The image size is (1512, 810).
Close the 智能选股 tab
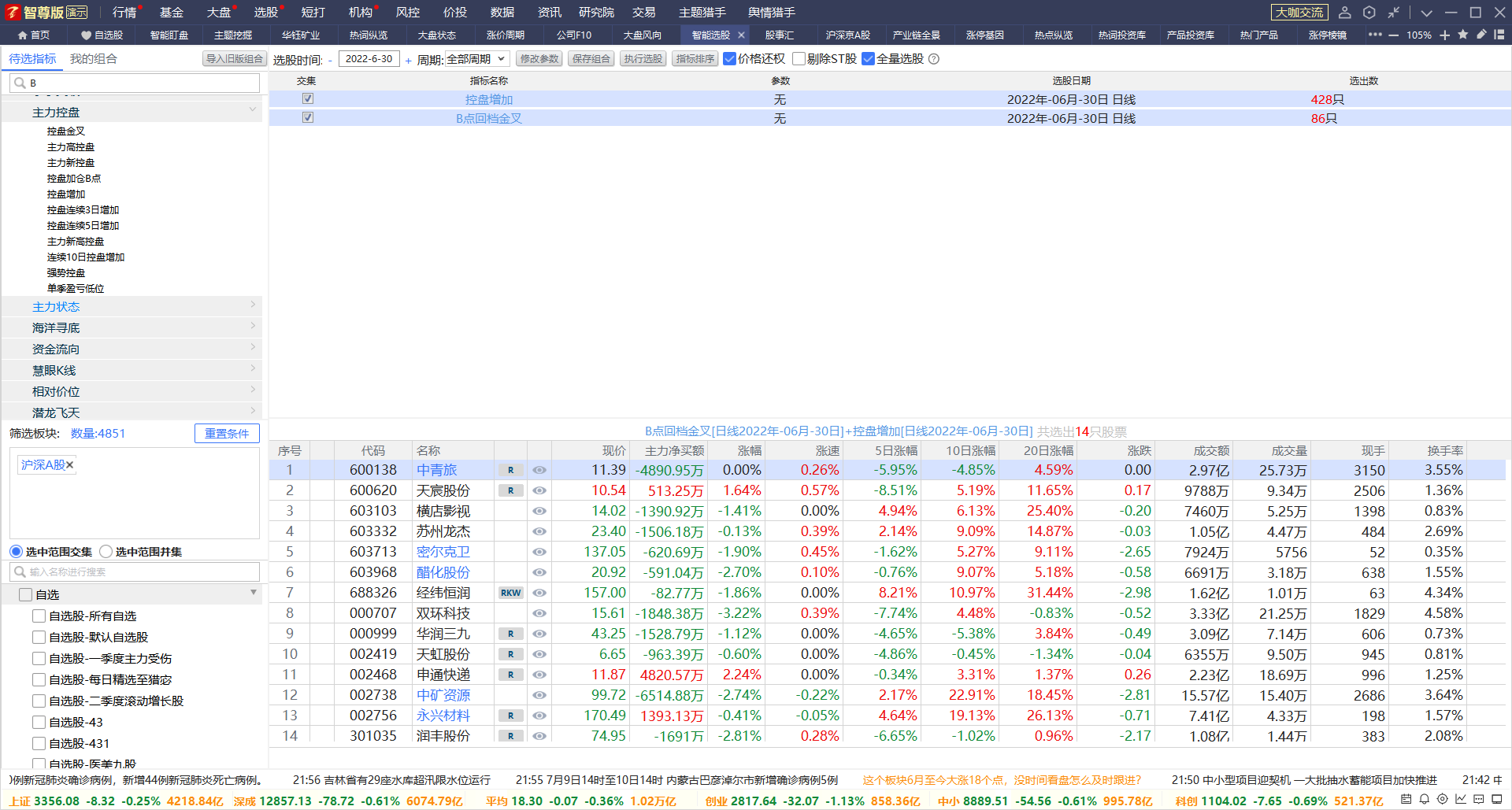point(741,35)
